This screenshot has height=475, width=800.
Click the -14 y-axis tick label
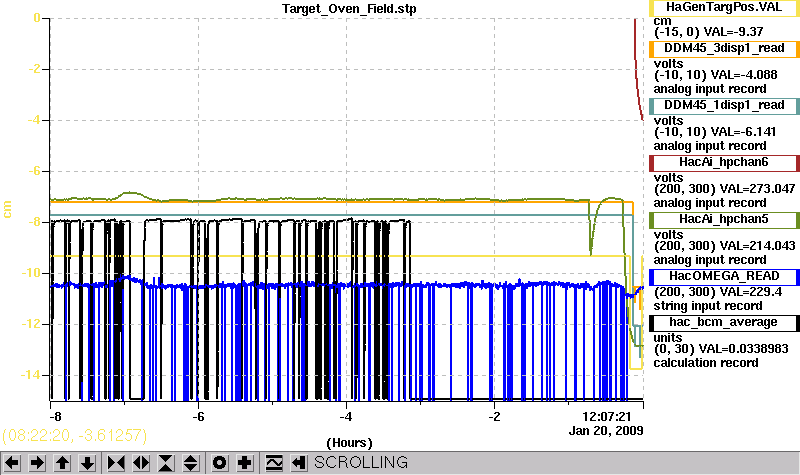(30, 375)
